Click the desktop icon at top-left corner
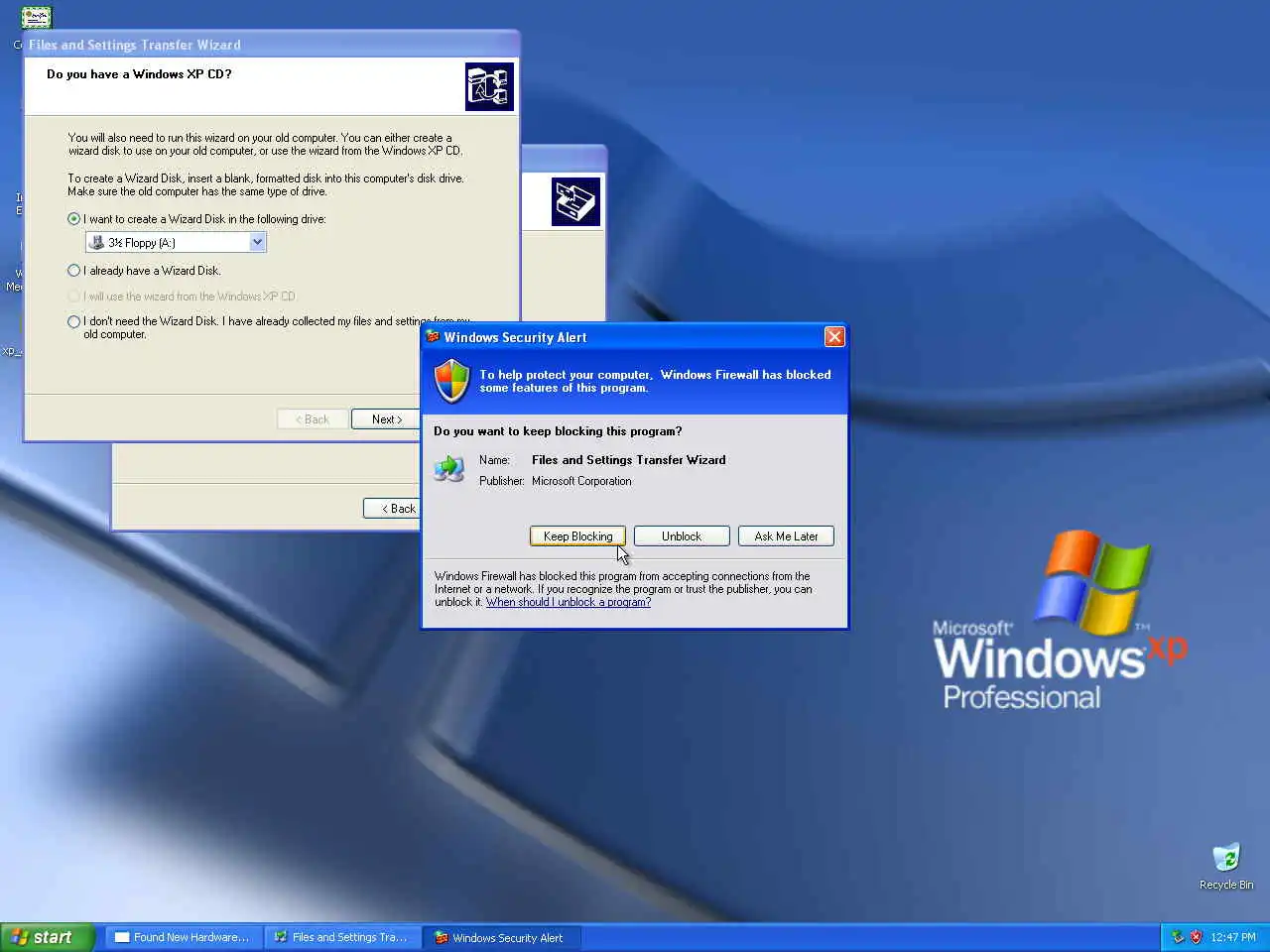Image resolution: width=1270 pixels, height=952 pixels. 37,17
